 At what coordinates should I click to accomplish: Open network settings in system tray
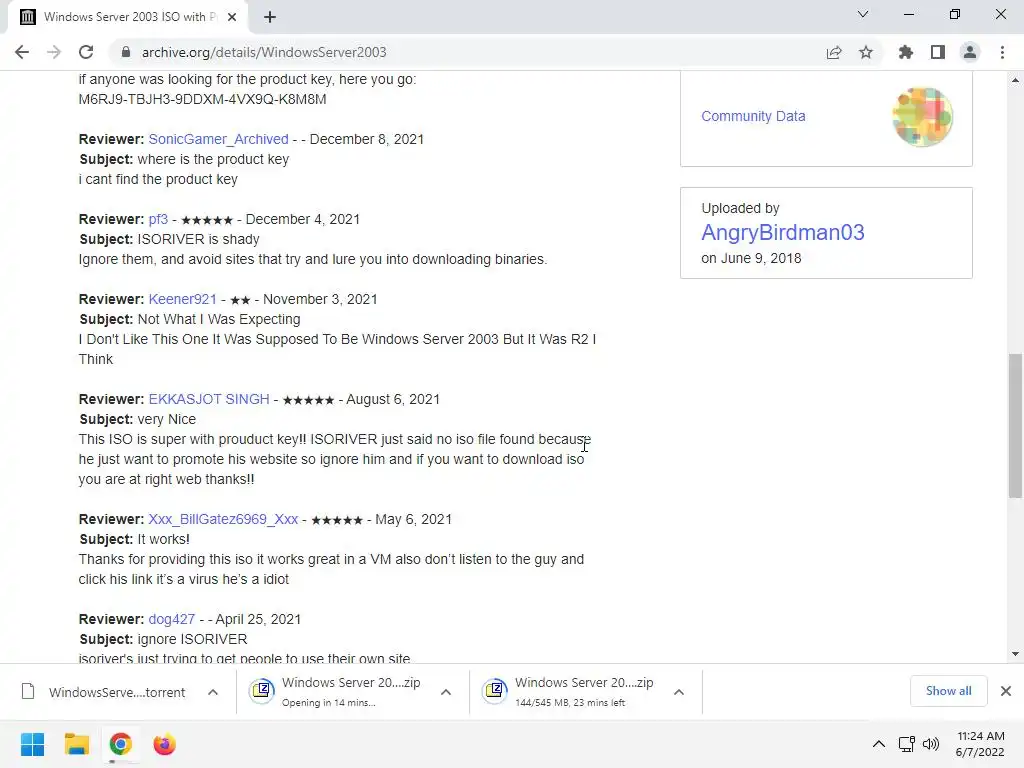906,744
